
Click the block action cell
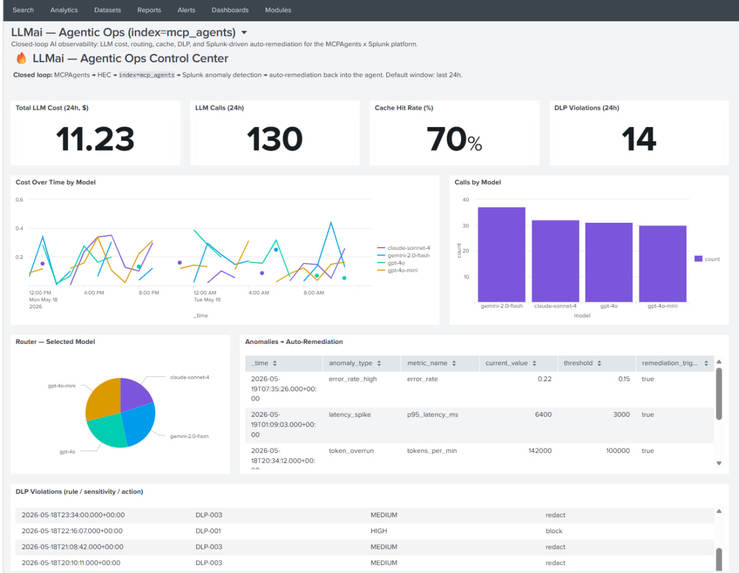coord(554,531)
